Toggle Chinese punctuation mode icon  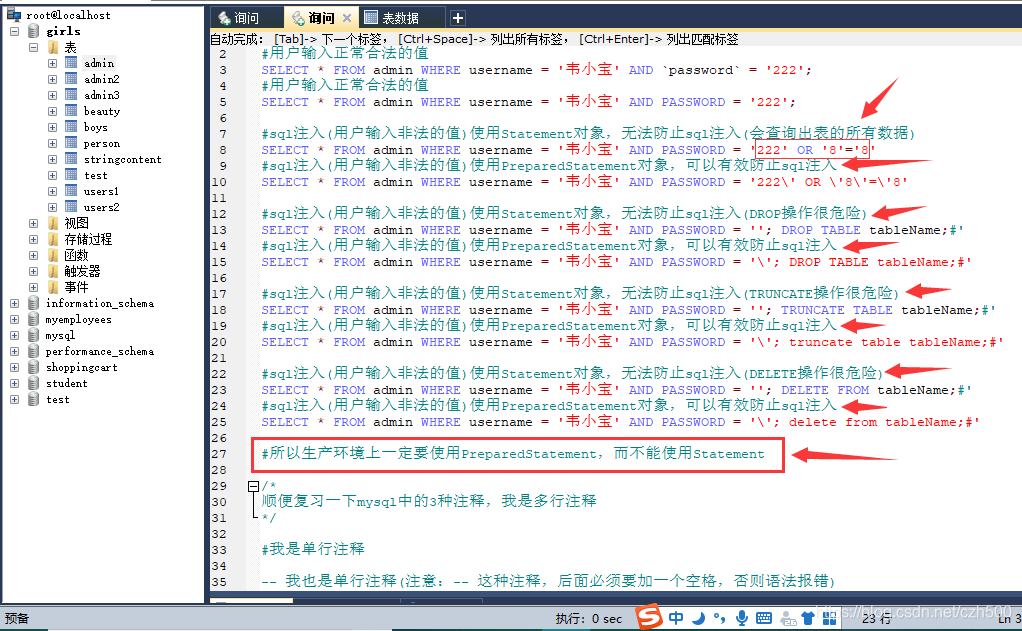point(719,617)
